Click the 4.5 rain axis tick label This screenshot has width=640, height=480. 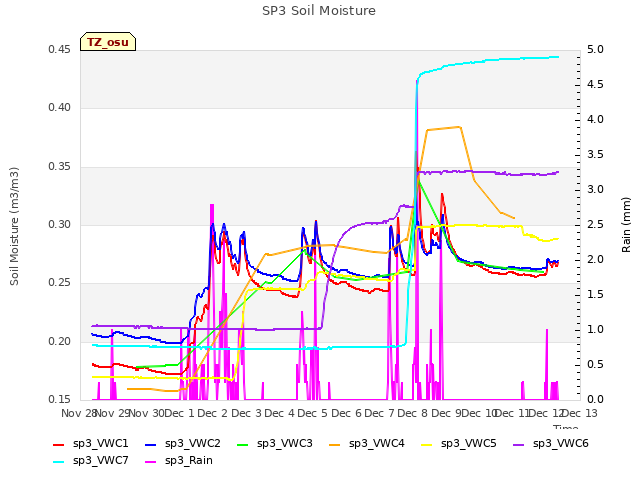(x=595, y=85)
